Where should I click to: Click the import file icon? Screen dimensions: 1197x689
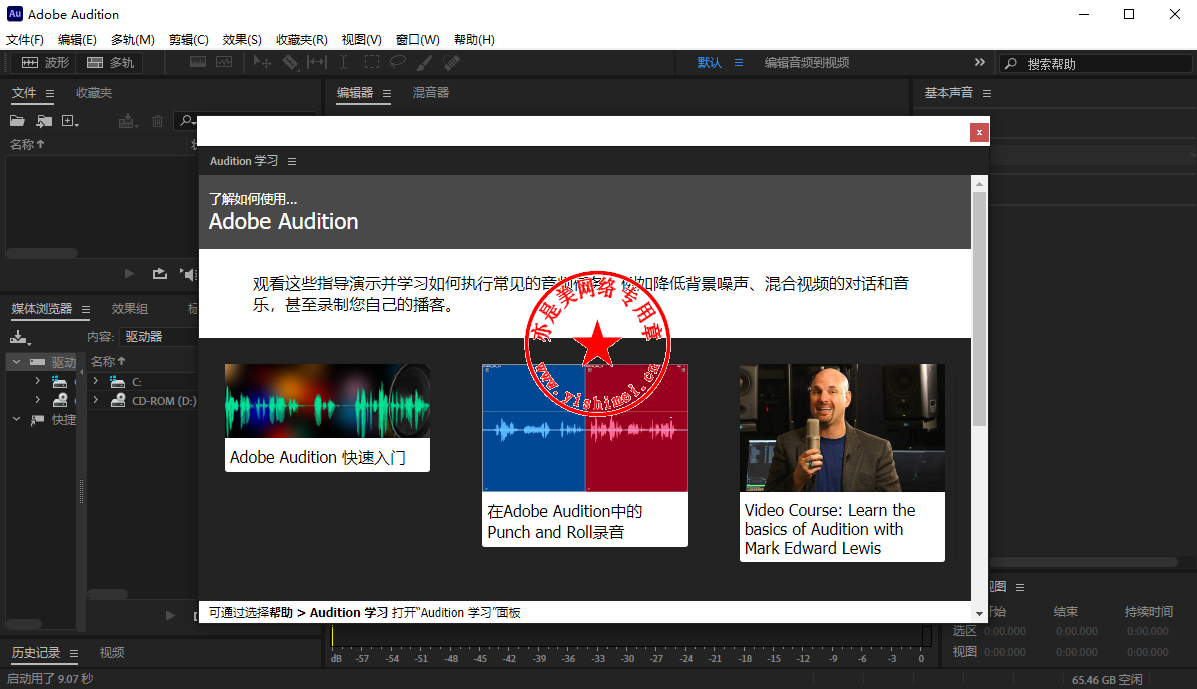(x=44, y=121)
